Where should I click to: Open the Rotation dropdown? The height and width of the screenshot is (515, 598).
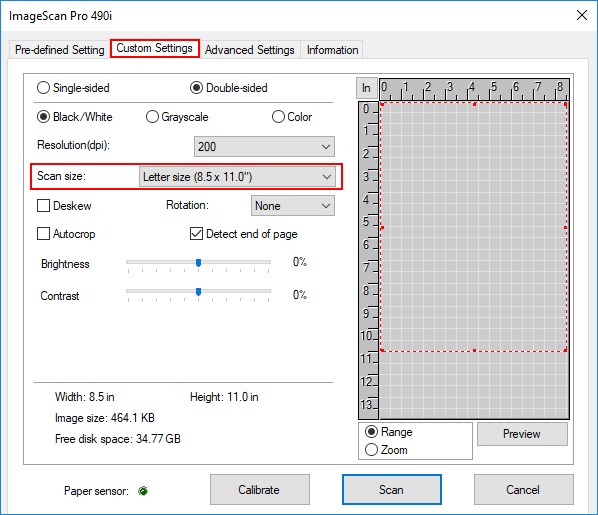pos(293,206)
